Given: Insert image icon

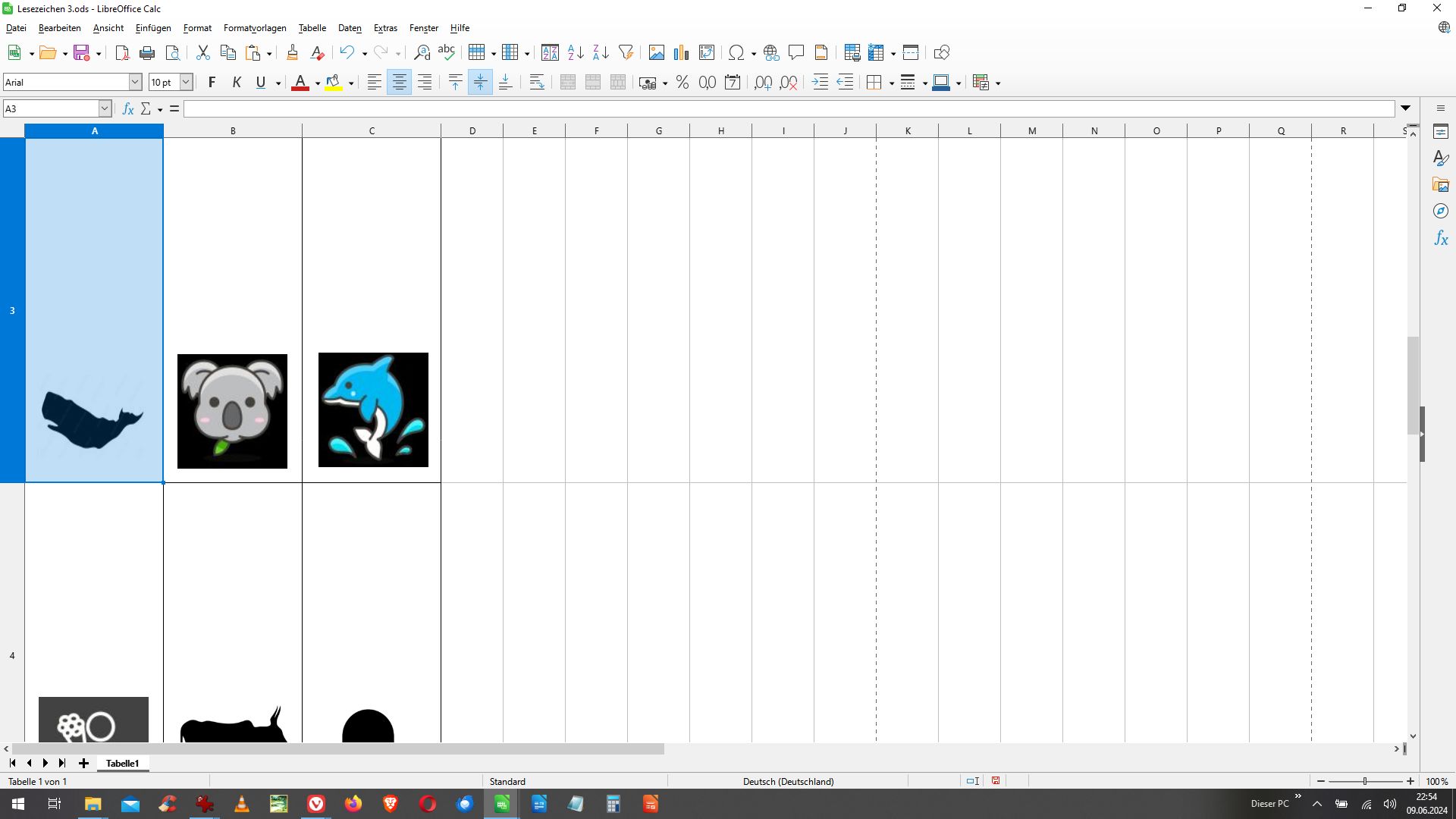Looking at the screenshot, I should (657, 52).
